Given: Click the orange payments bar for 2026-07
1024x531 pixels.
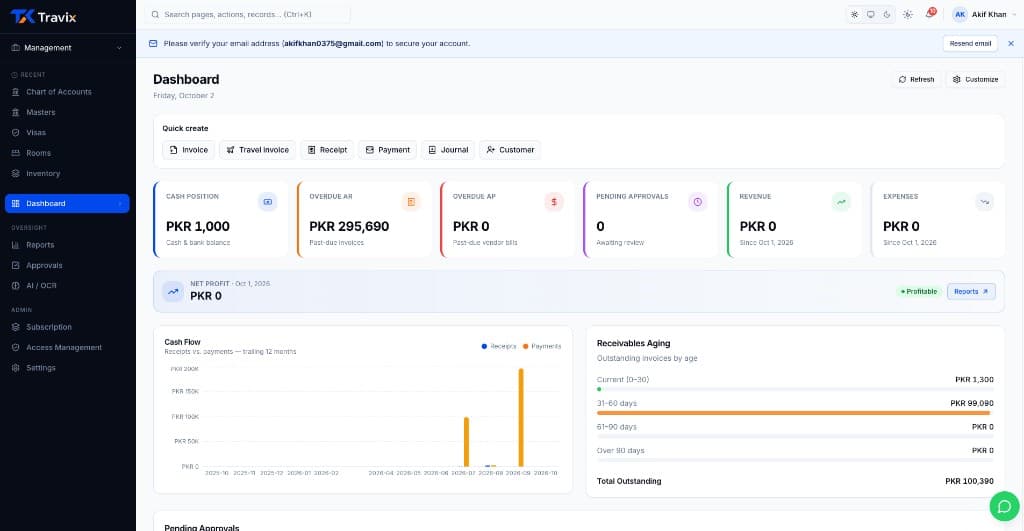Looking at the screenshot, I should pyautogui.click(x=466, y=442).
